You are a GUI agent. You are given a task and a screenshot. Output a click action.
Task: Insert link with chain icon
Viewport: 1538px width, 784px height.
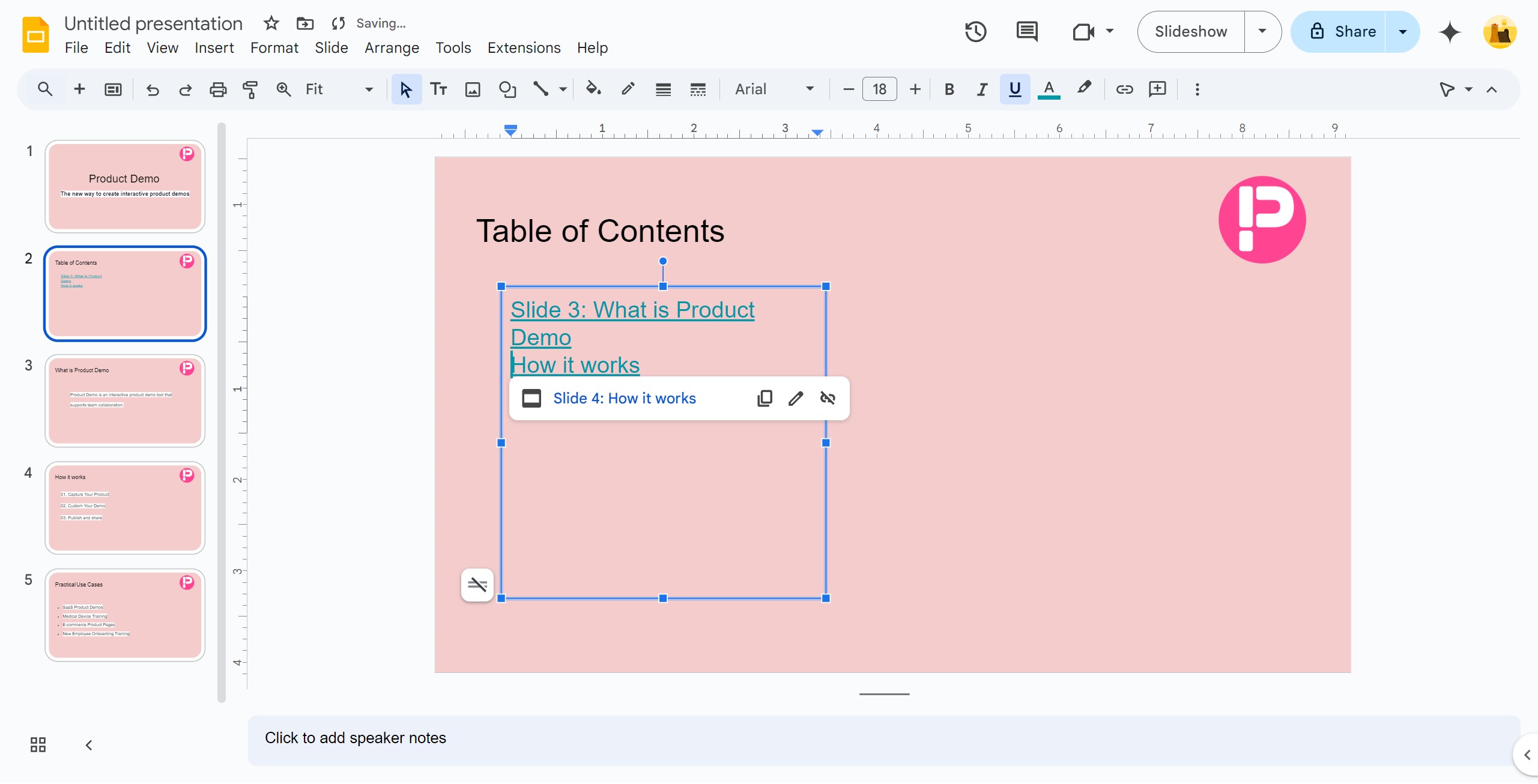point(1124,89)
